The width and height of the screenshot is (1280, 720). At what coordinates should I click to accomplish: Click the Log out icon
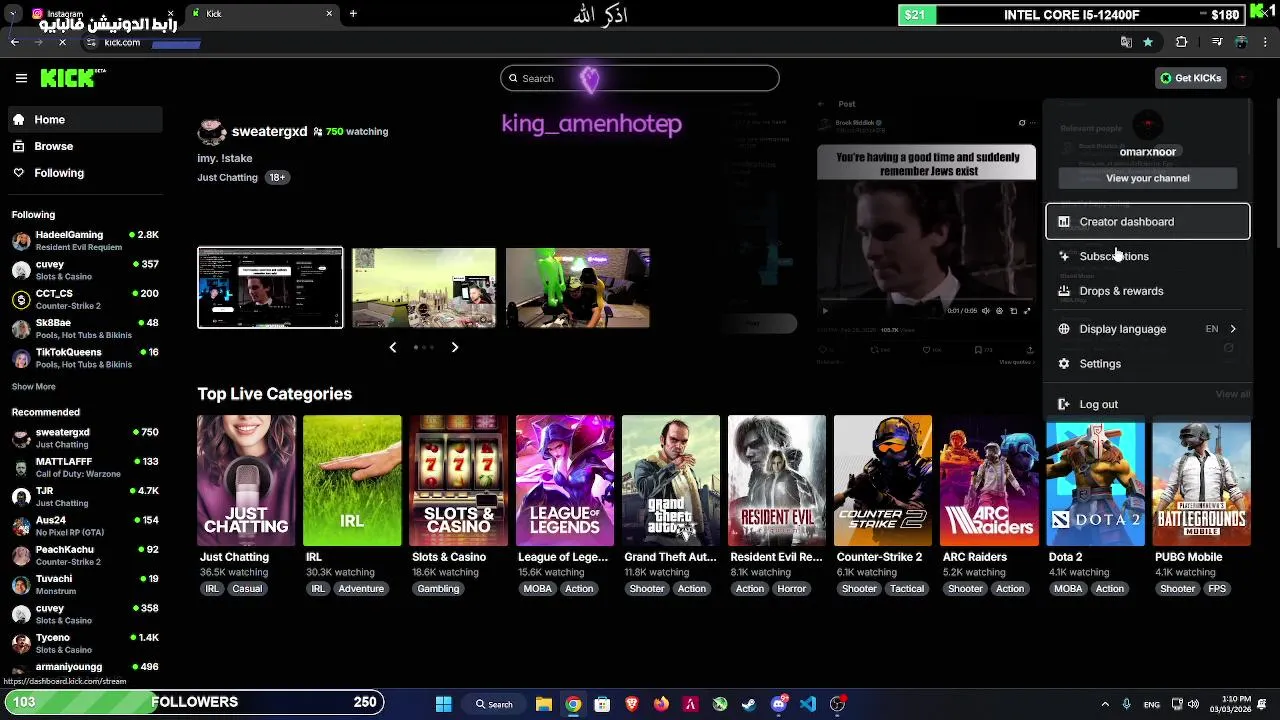(1064, 404)
